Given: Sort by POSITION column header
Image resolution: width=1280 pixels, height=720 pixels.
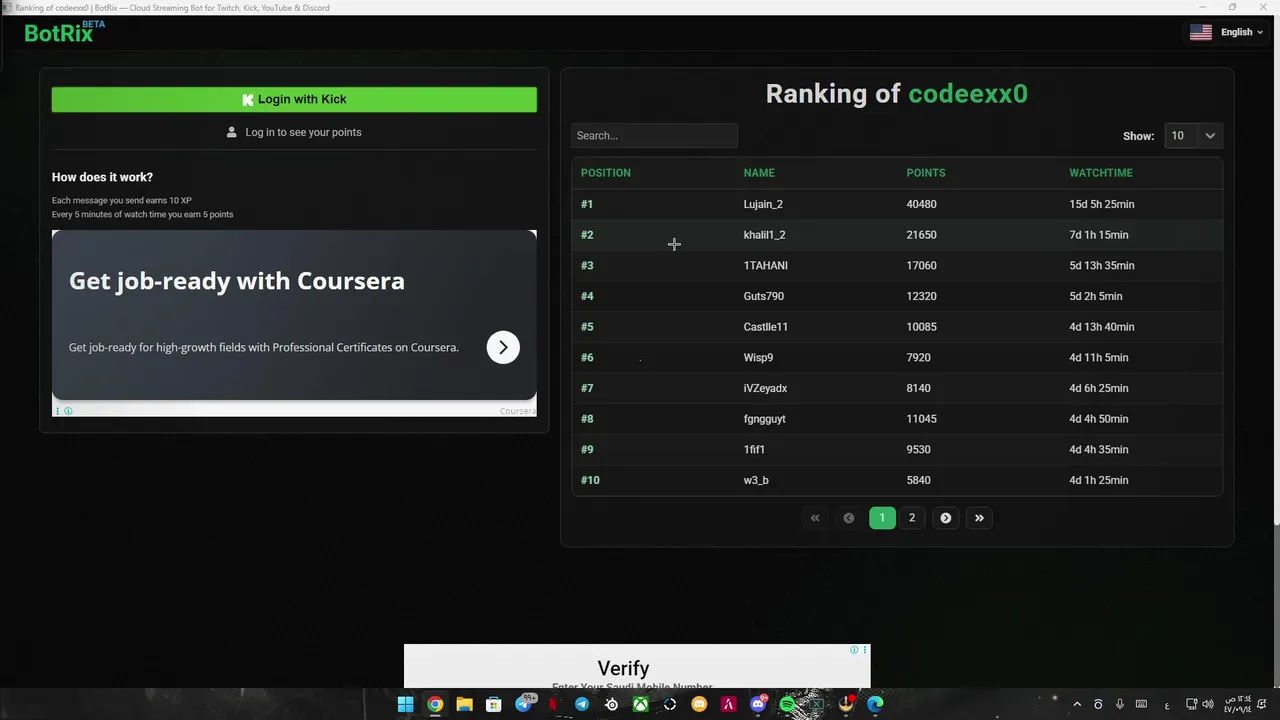Looking at the screenshot, I should coord(606,173).
